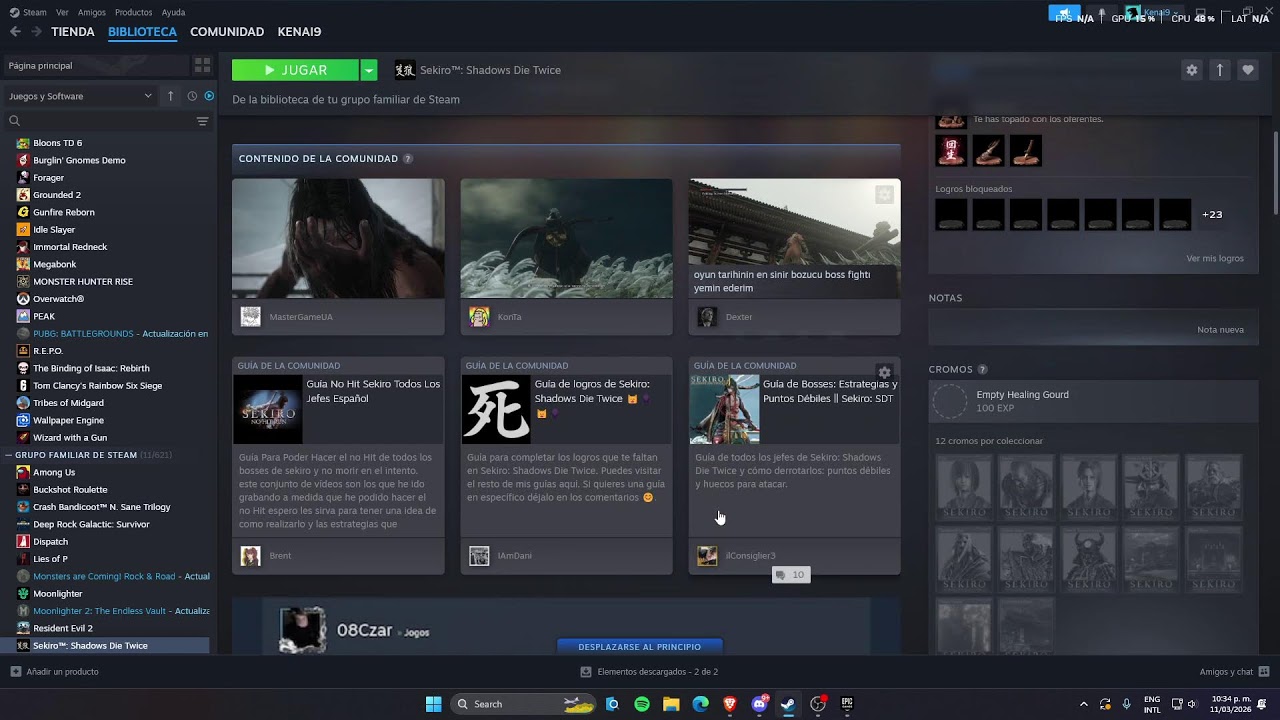Image resolution: width=1280 pixels, height=720 pixels.
Task: Open the Productos menu
Action: (134, 12)
